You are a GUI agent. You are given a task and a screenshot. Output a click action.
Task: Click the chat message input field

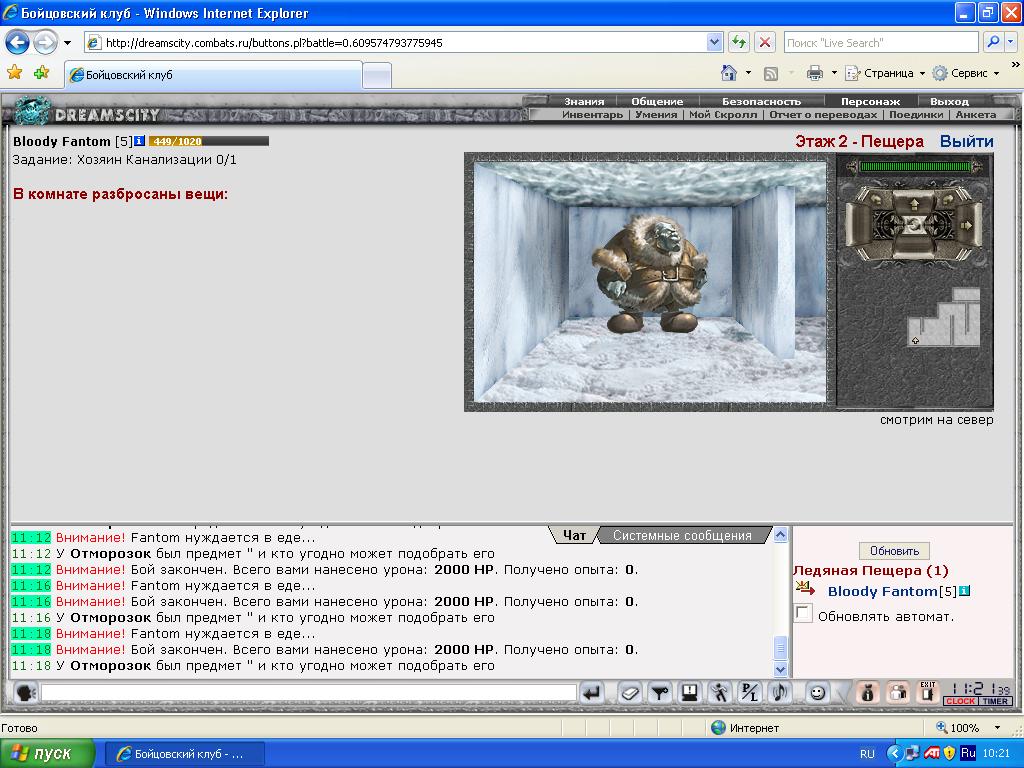click(308, 692)
